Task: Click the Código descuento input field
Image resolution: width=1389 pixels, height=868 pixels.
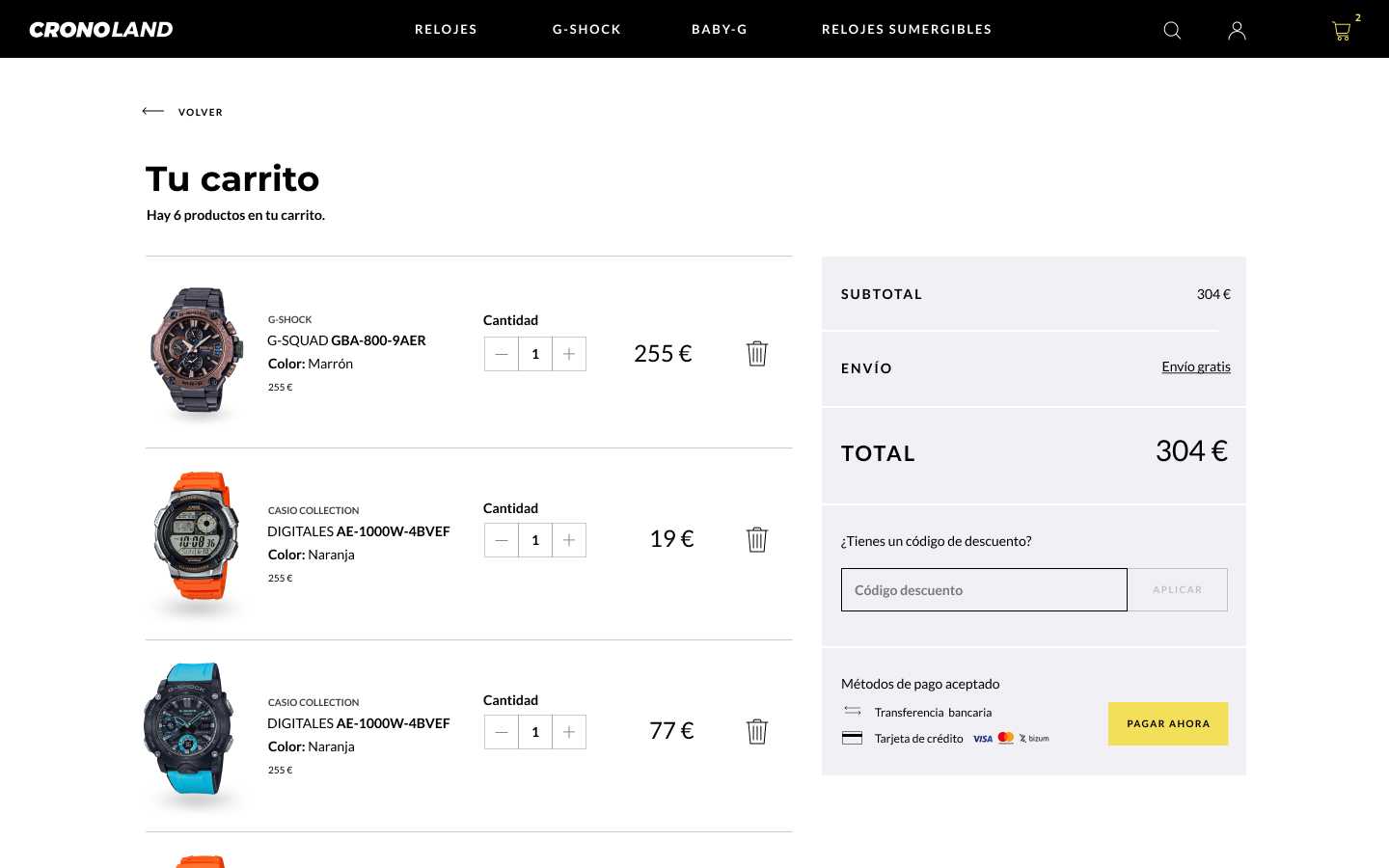Action: [984, 589]
